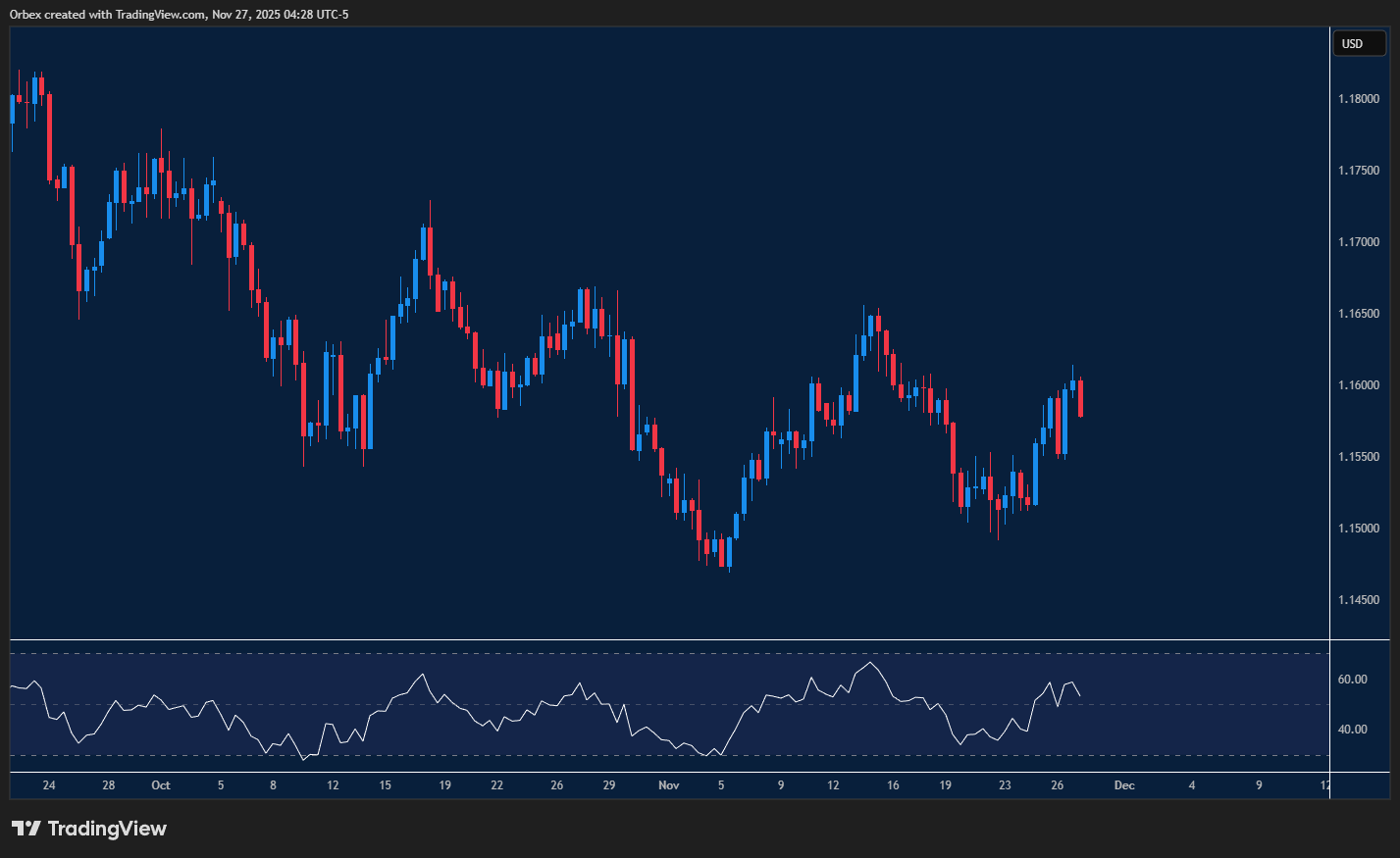This screenshot has width=1400, height=858.
Task: Click the most recent red candlestick
Action: (1080, 398)
